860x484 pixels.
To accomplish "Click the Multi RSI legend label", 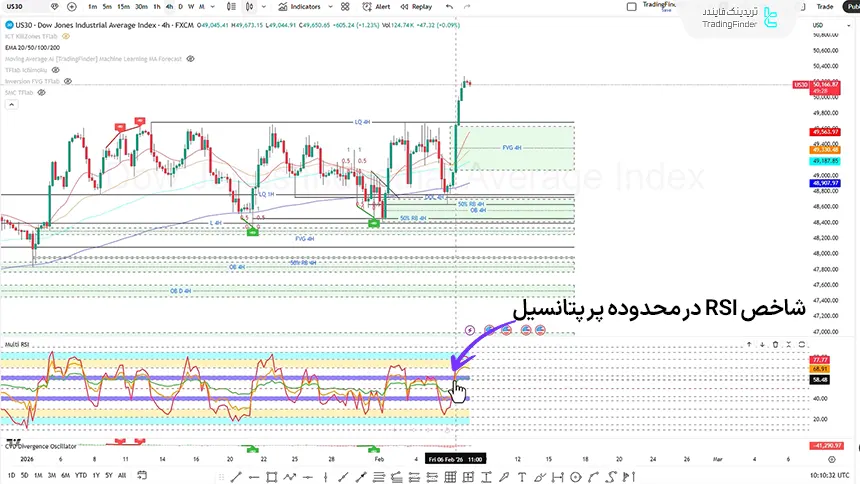I will pyautogui.click(x=17, y=345).
